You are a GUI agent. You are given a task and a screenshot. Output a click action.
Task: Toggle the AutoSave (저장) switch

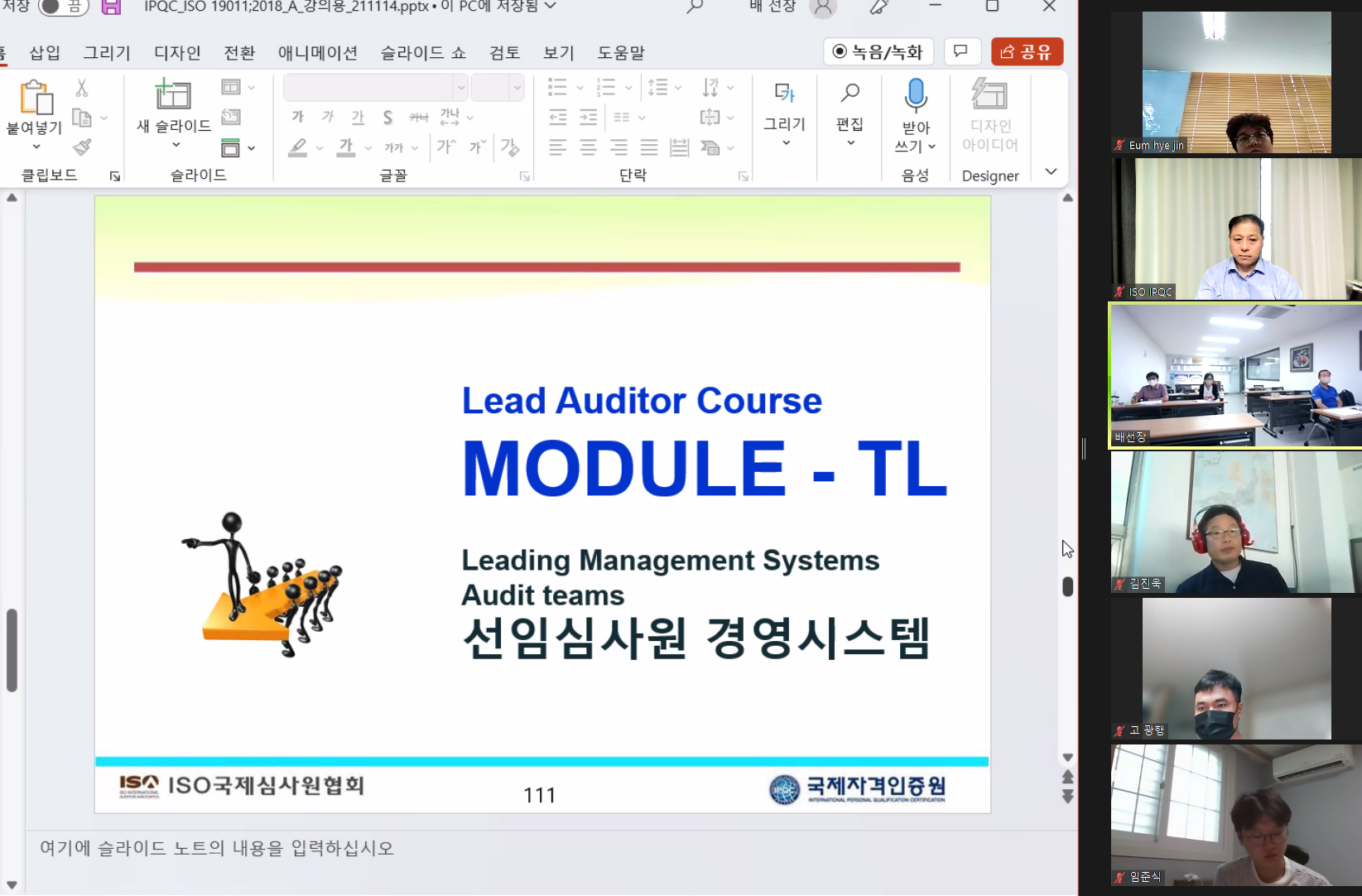coord(63,7)
